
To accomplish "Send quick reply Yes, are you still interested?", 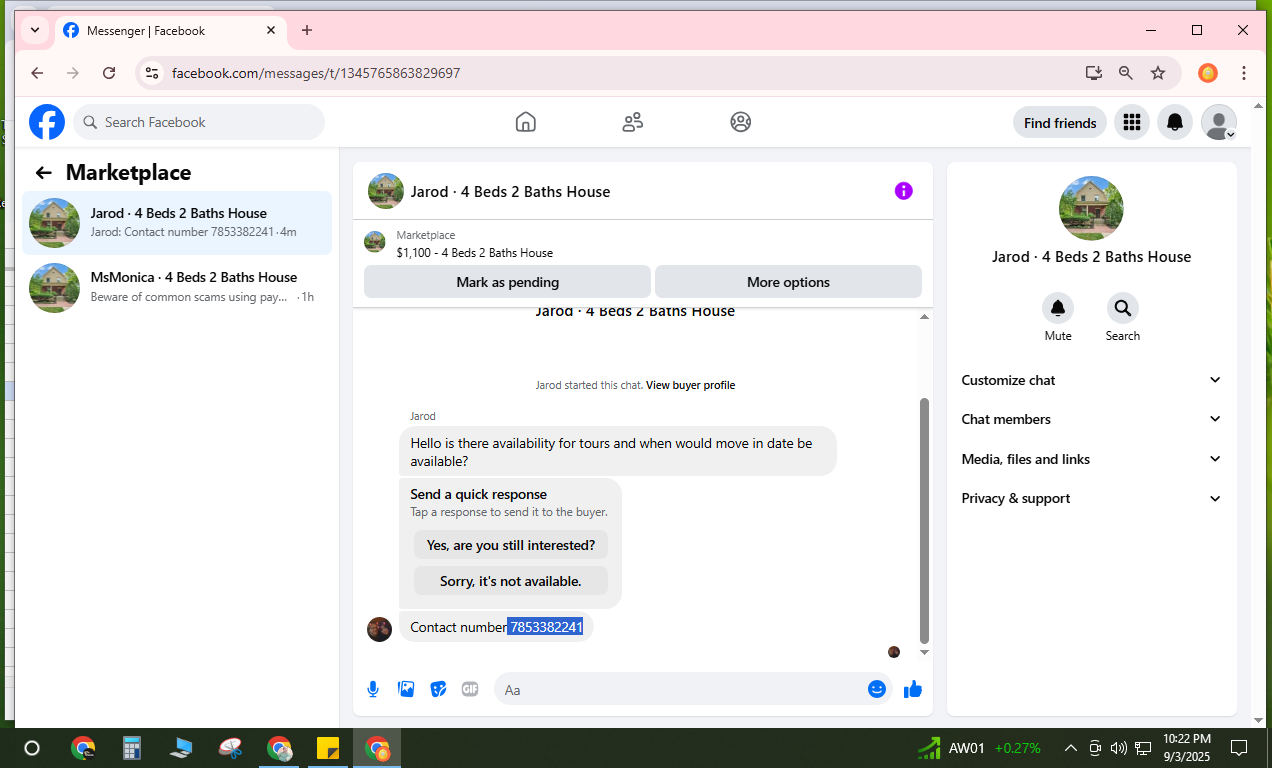I will (x=511, y=545).
